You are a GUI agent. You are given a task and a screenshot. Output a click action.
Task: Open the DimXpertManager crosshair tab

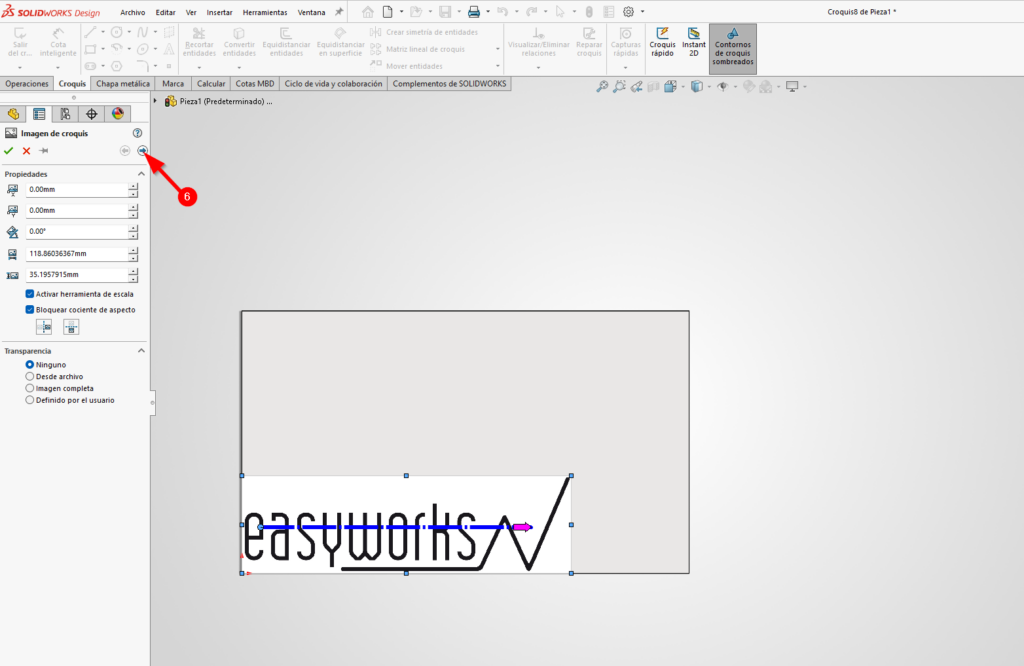pyautogui.click(x=91, y=114)
